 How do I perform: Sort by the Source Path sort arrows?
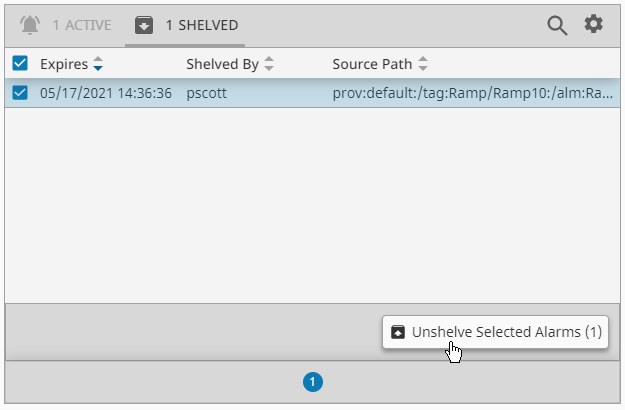point(423,64)
